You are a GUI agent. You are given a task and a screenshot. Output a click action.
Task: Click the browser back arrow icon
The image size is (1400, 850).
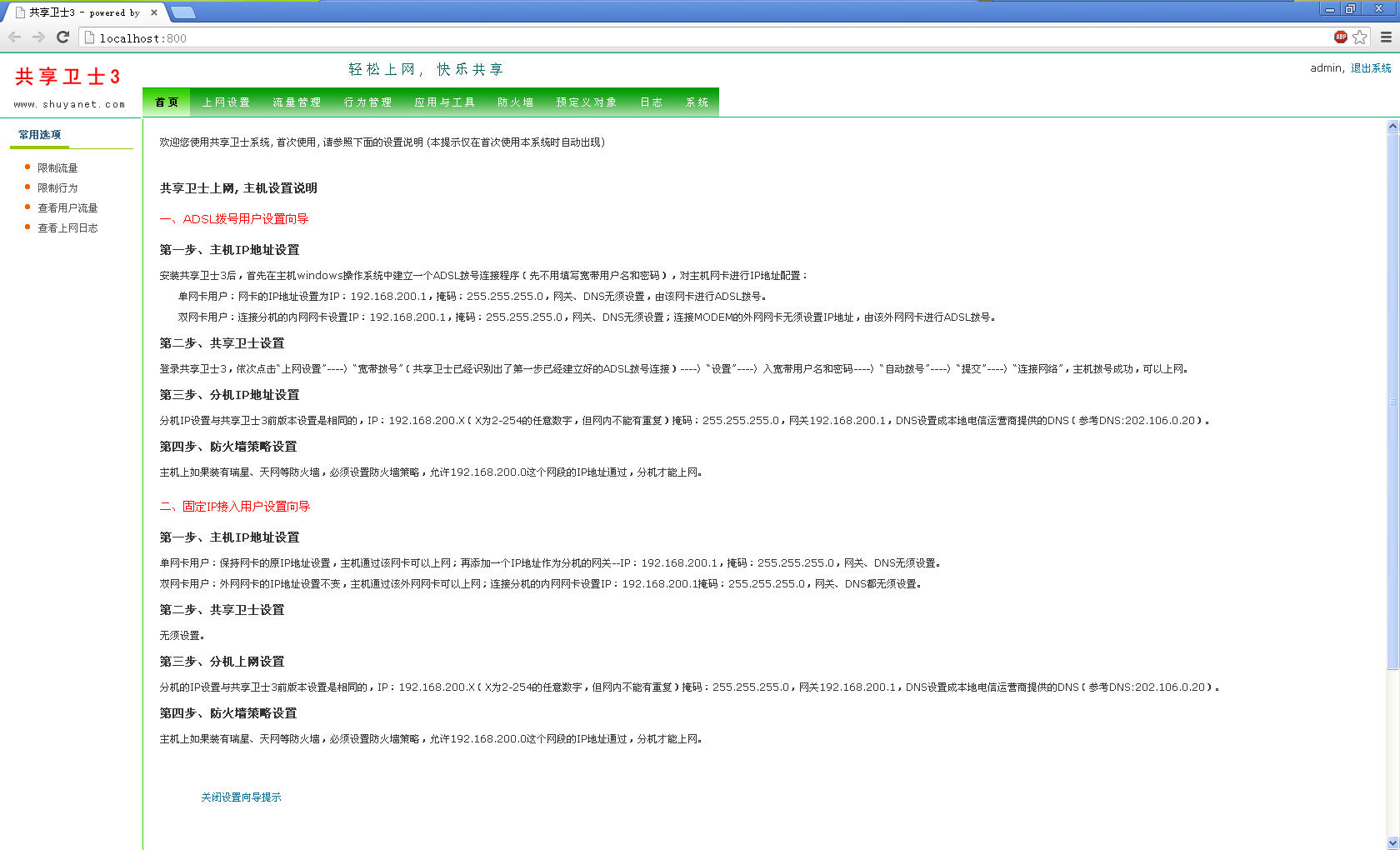(x=14, y=37)
